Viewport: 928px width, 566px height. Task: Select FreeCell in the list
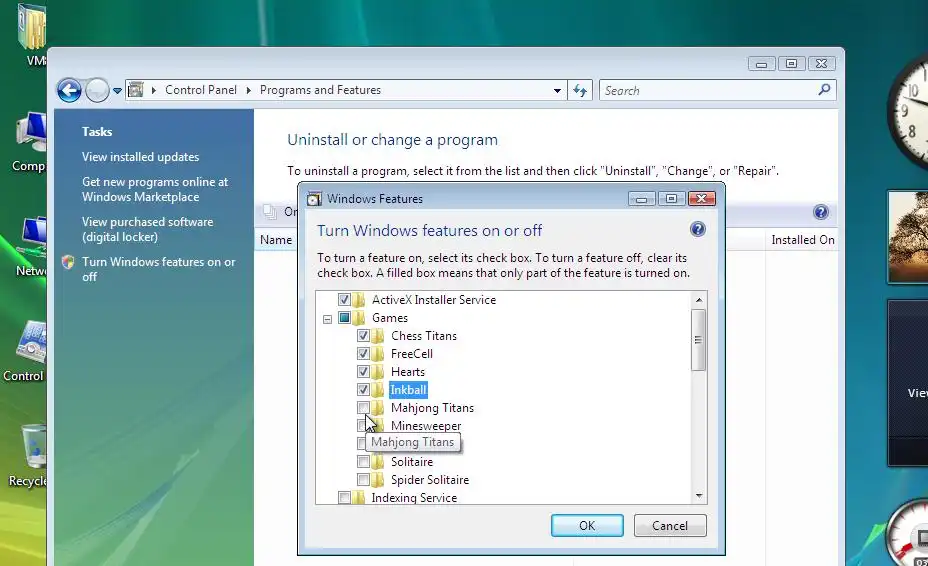click(x=411, y=353)
